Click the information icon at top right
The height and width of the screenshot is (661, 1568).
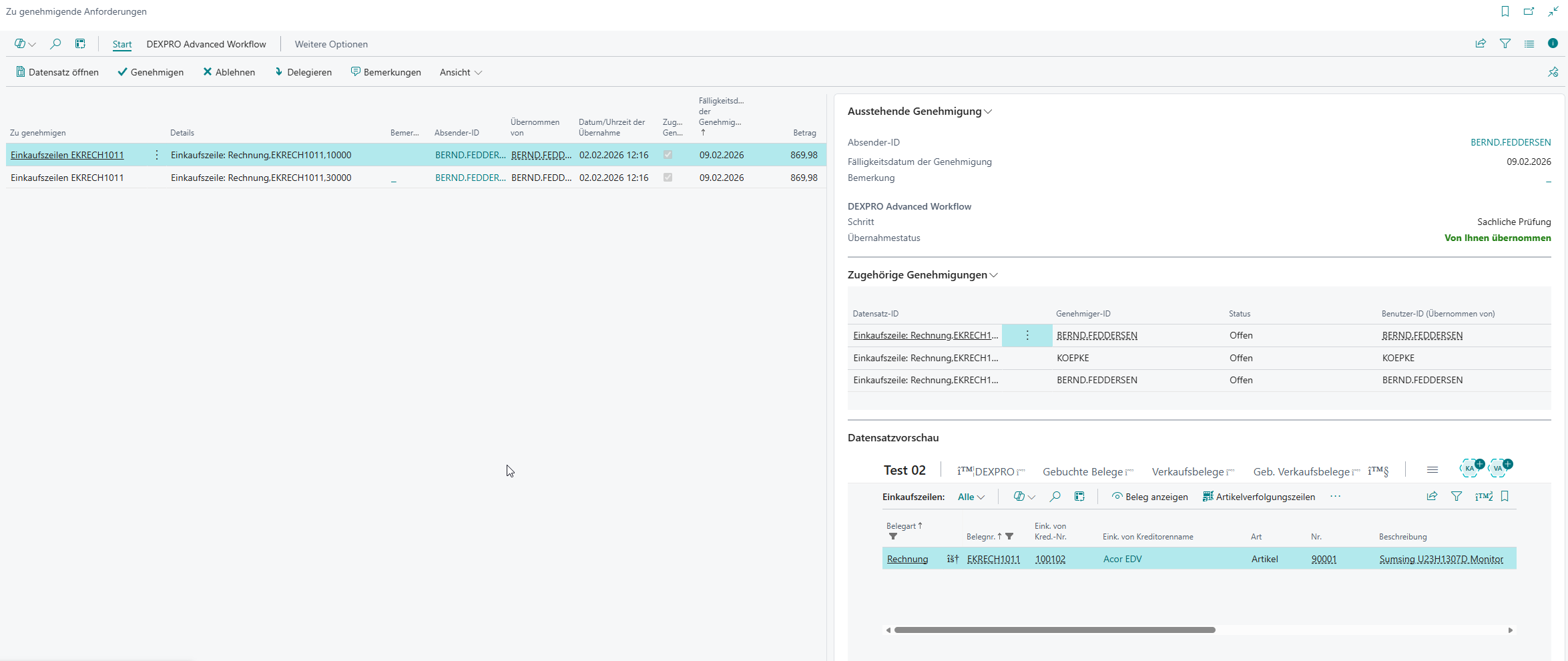(1553, 43)
